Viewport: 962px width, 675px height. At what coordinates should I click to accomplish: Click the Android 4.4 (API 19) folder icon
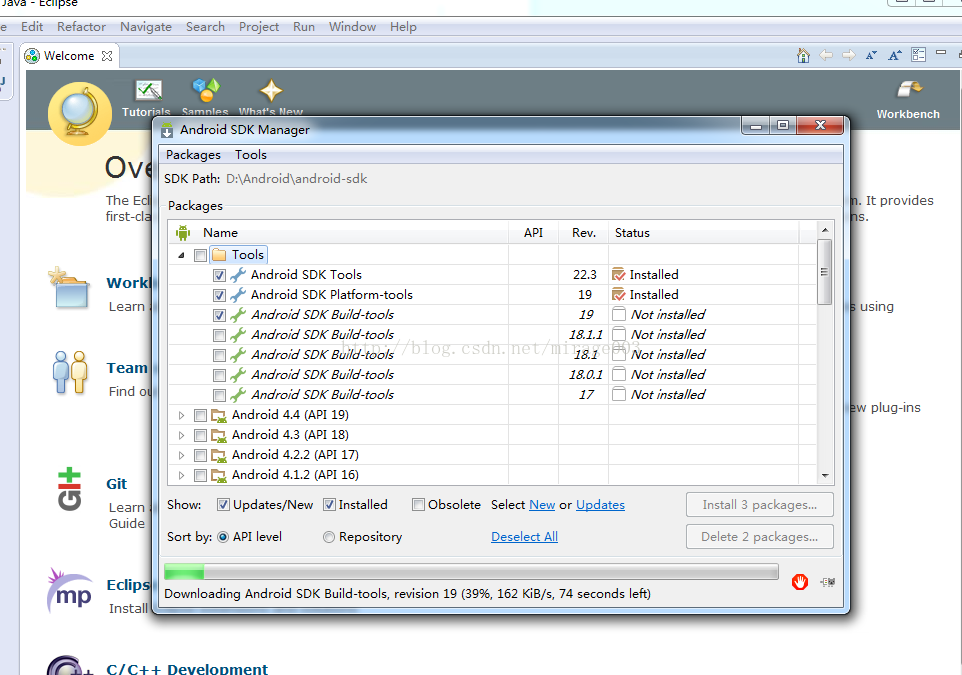218,415
